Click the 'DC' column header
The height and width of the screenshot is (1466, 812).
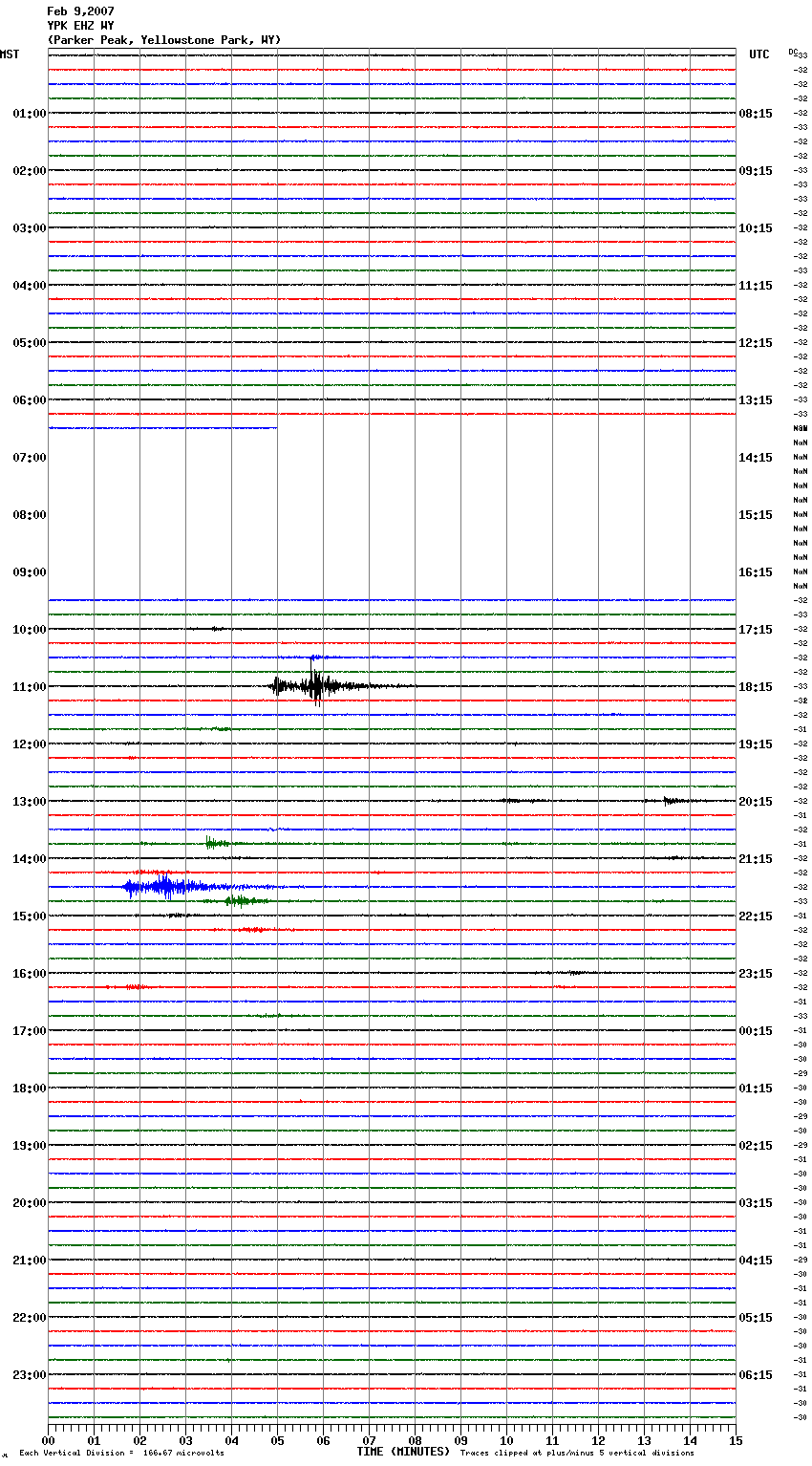click(793, 52)
